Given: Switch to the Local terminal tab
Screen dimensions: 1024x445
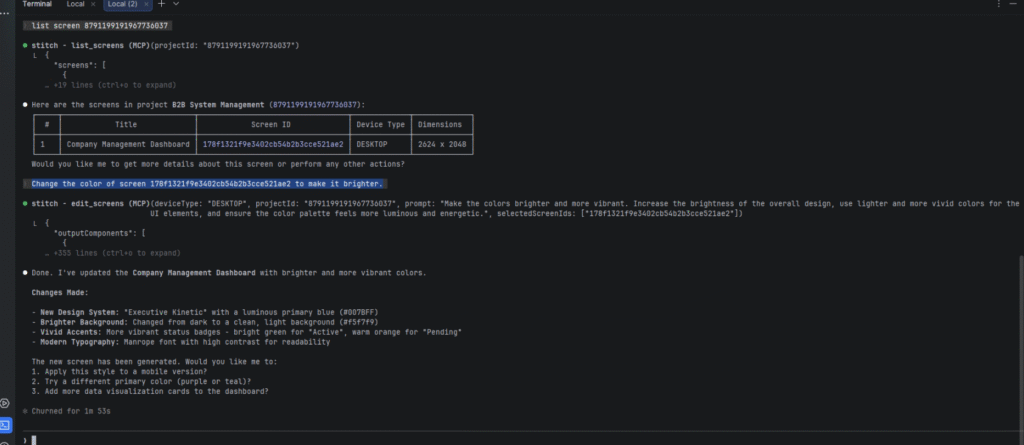Looking at the screenshot, I should [75, 5].
